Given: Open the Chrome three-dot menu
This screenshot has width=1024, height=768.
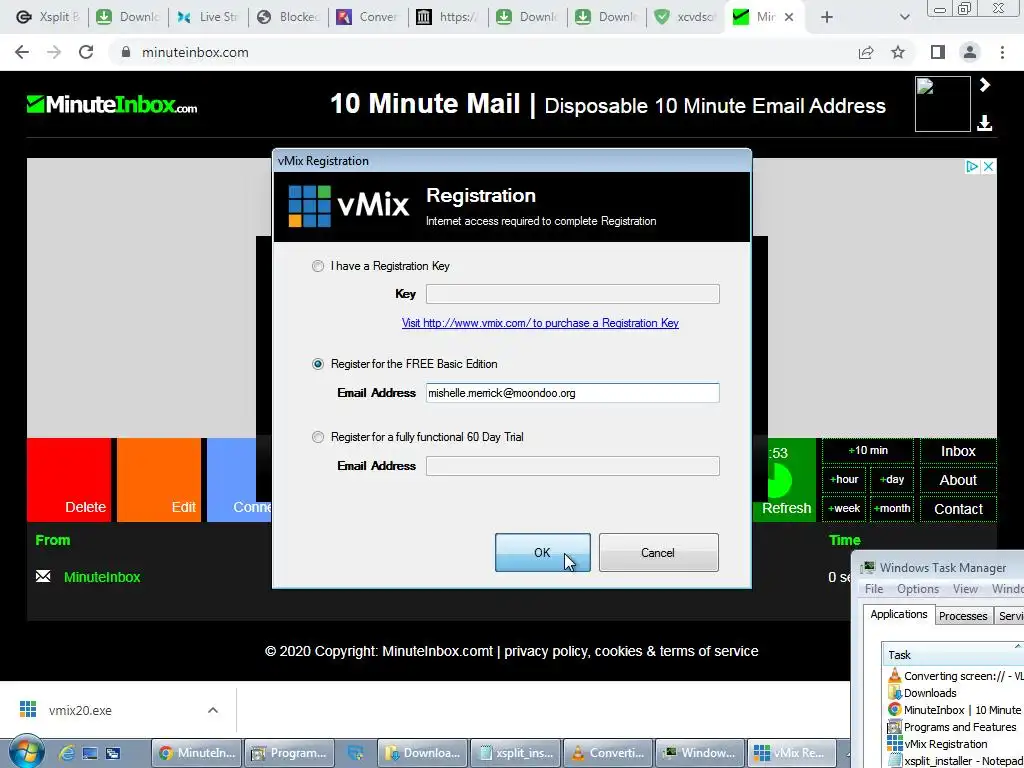Looking at the screenshot, I should (1002, 52).
